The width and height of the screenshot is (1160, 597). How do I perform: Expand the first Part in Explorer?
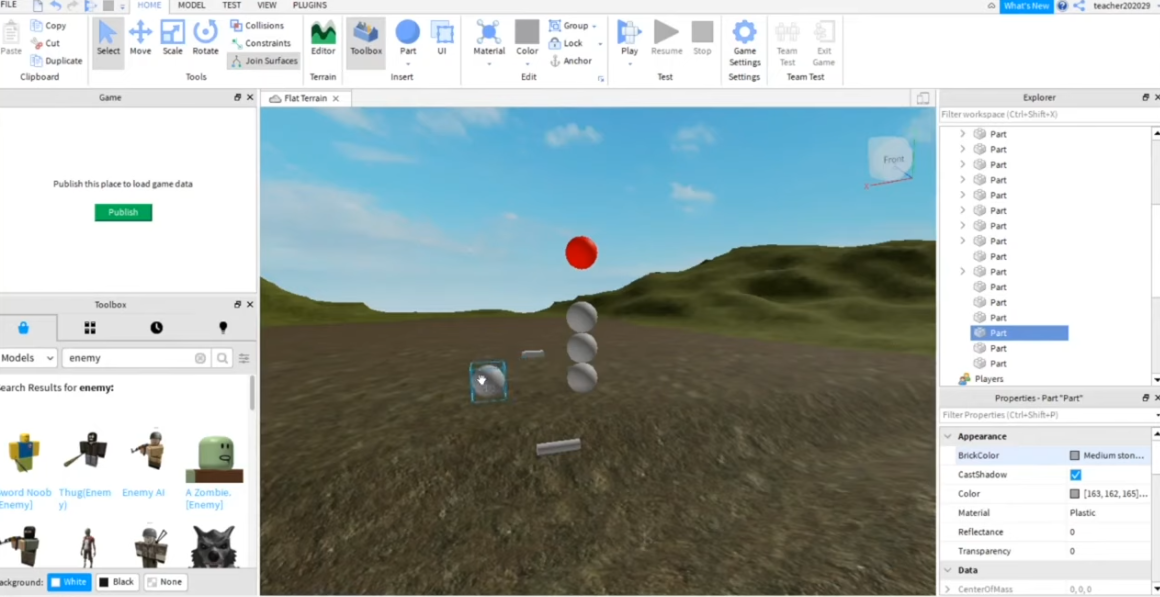962,134
